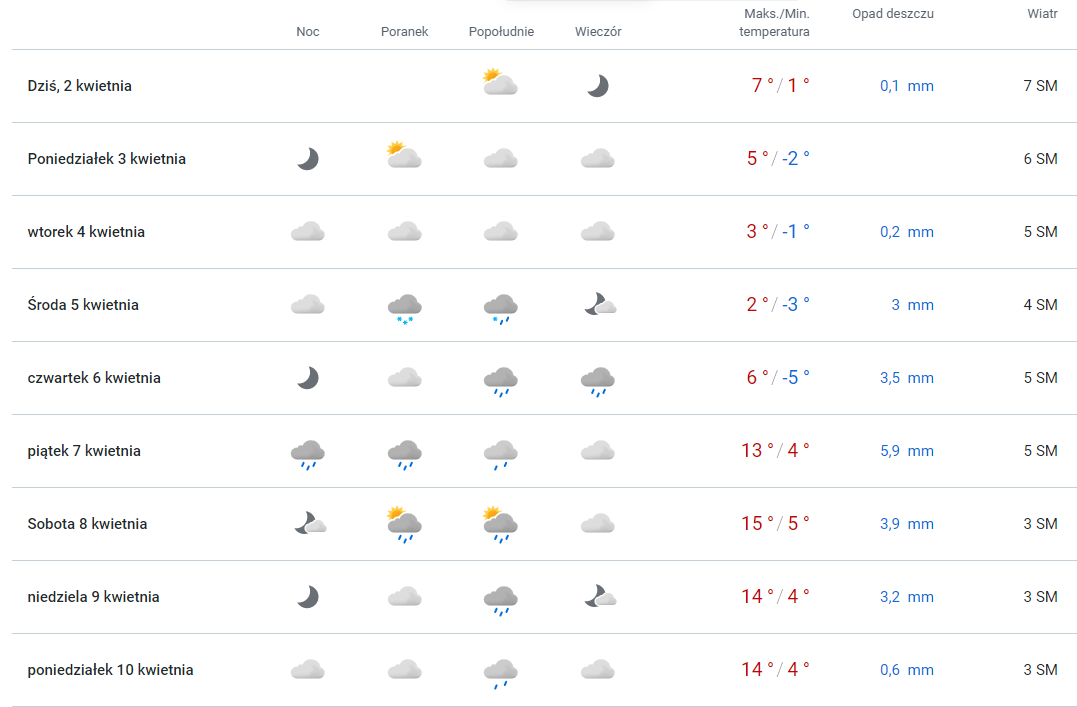Click Friday night rain cloud icon
This screenshot has width=1077, height=707.
[x=308, y=454]
